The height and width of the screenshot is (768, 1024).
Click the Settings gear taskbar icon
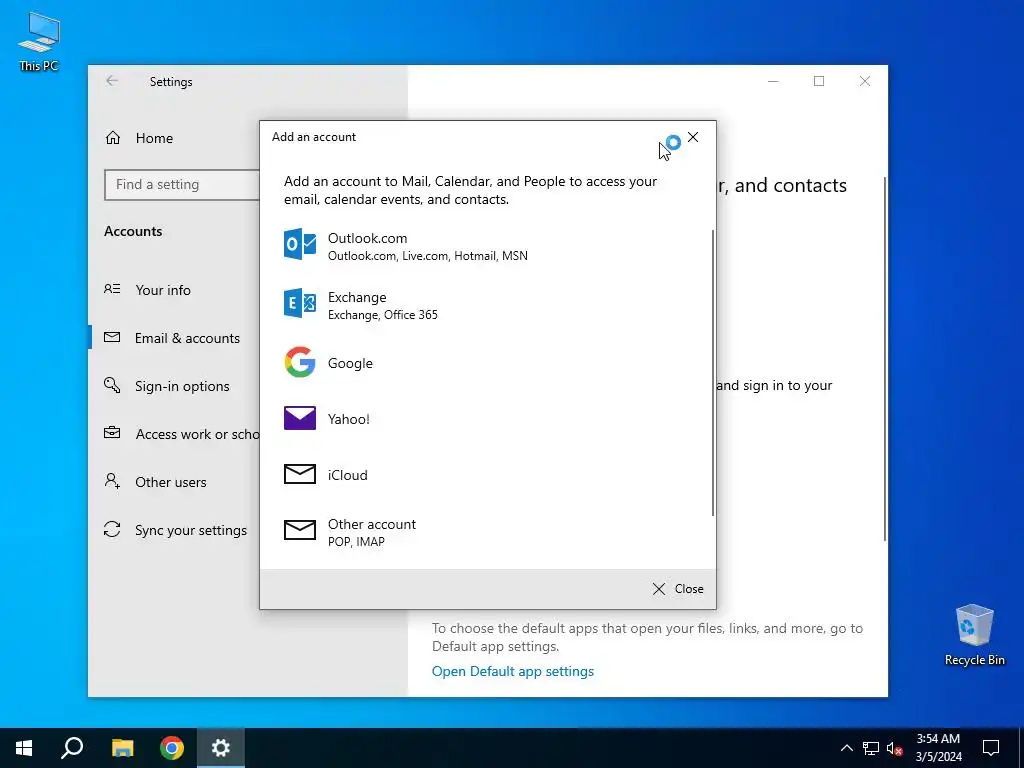221,748
